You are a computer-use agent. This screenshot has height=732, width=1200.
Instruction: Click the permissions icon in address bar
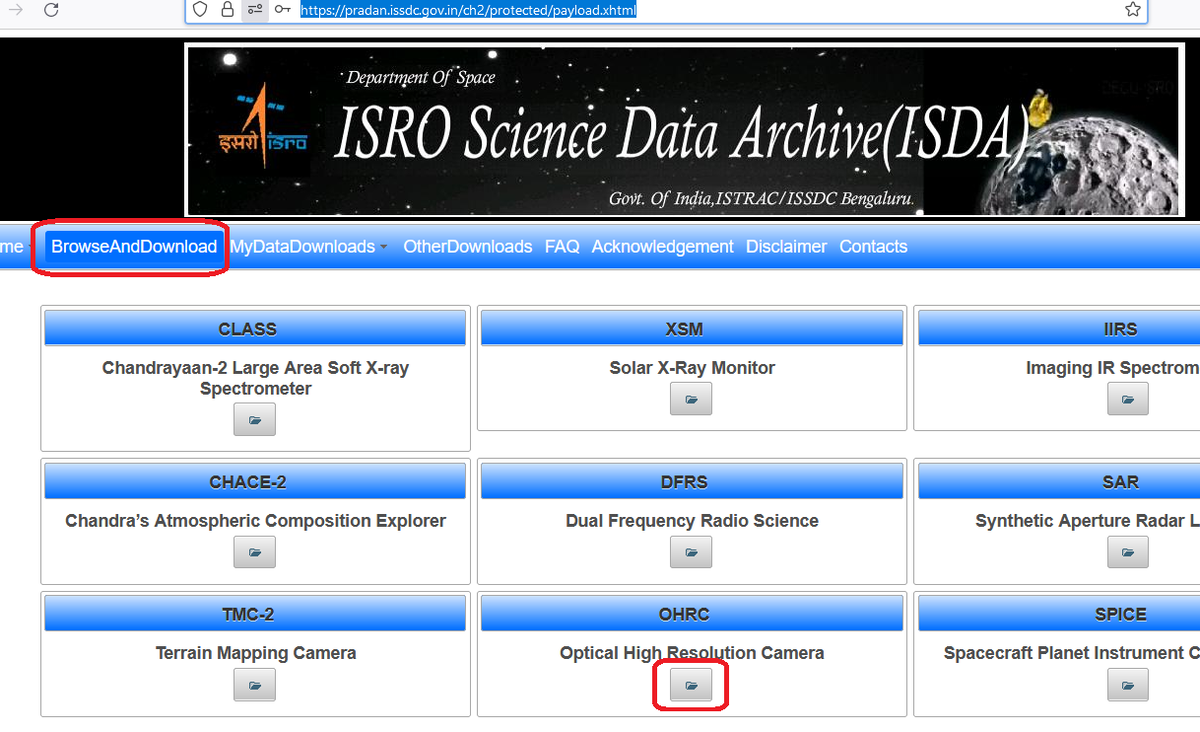[x=255, y=10]
